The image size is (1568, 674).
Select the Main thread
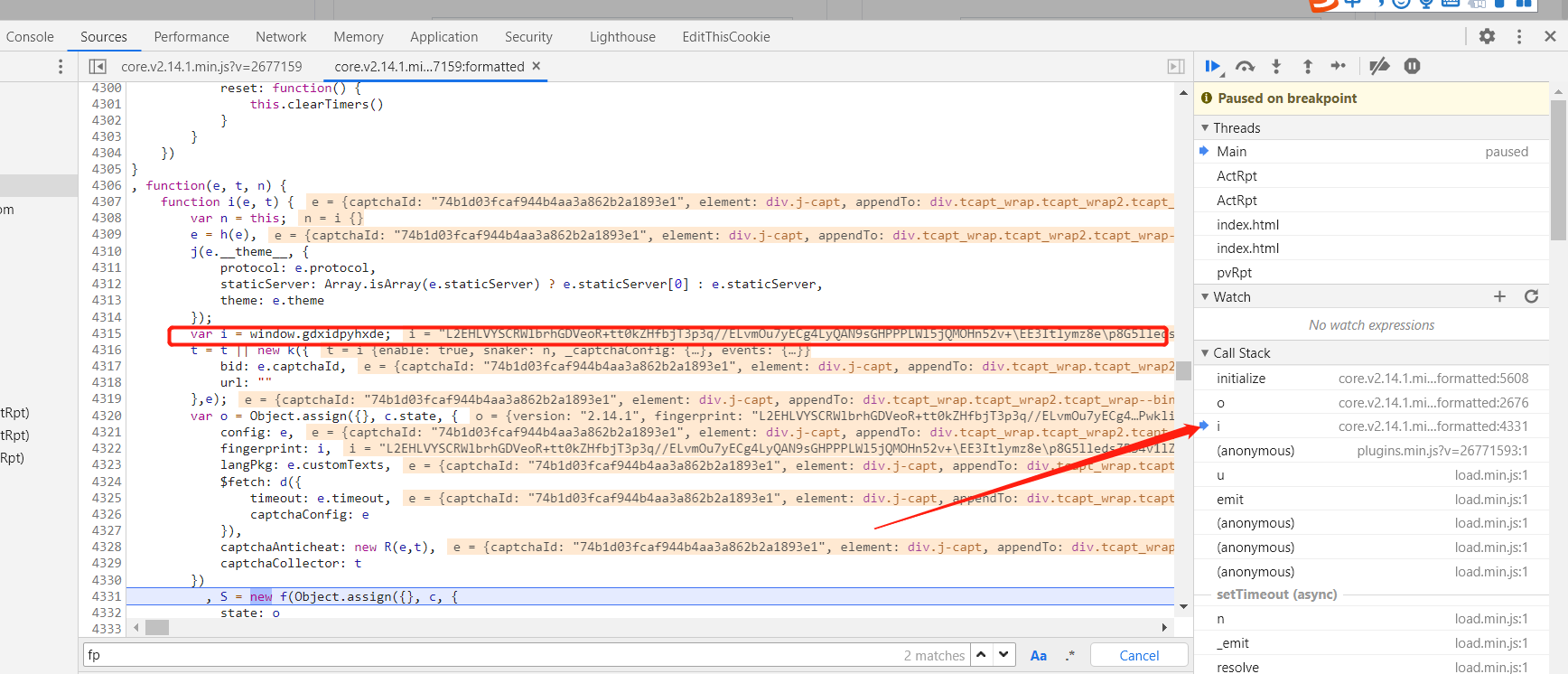[x=1372, y=152]
